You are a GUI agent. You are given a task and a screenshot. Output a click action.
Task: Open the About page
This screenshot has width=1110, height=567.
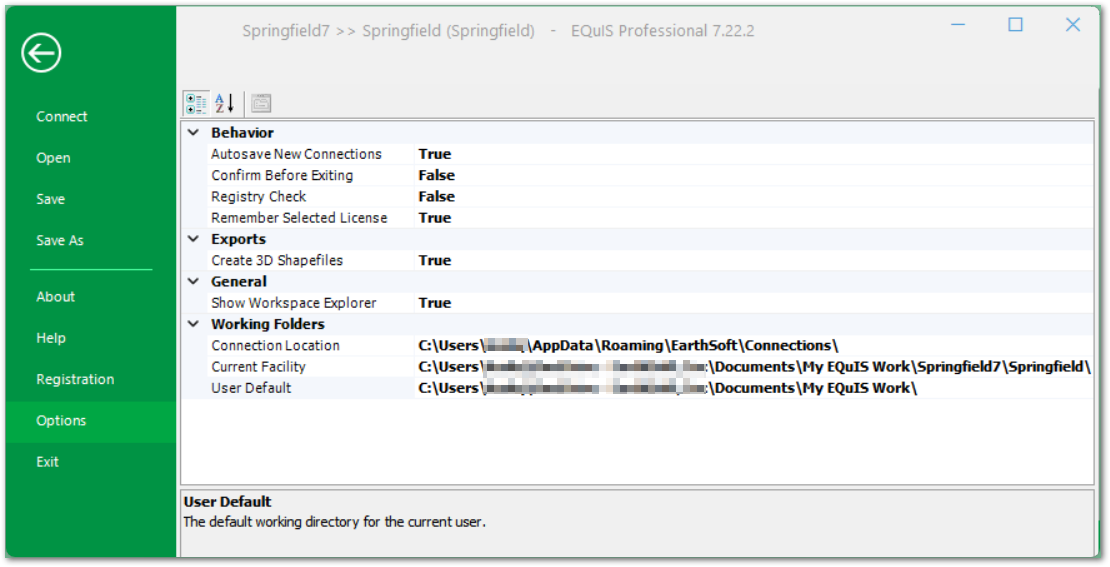56,297
